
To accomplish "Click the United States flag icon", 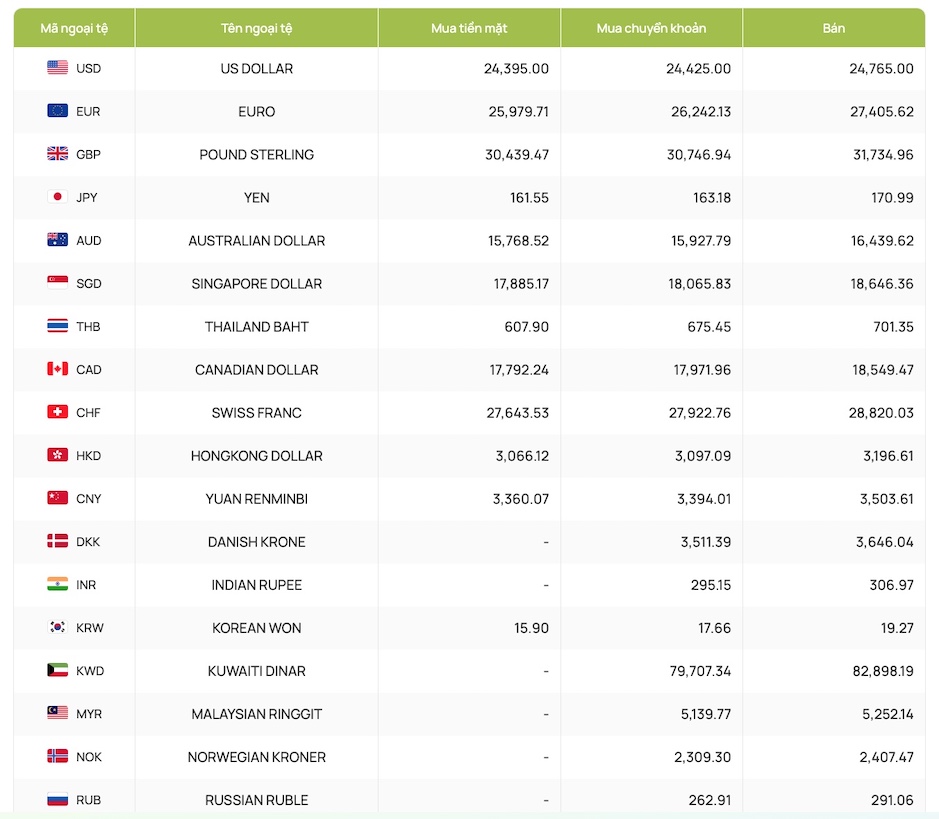I will coord(58,68).
